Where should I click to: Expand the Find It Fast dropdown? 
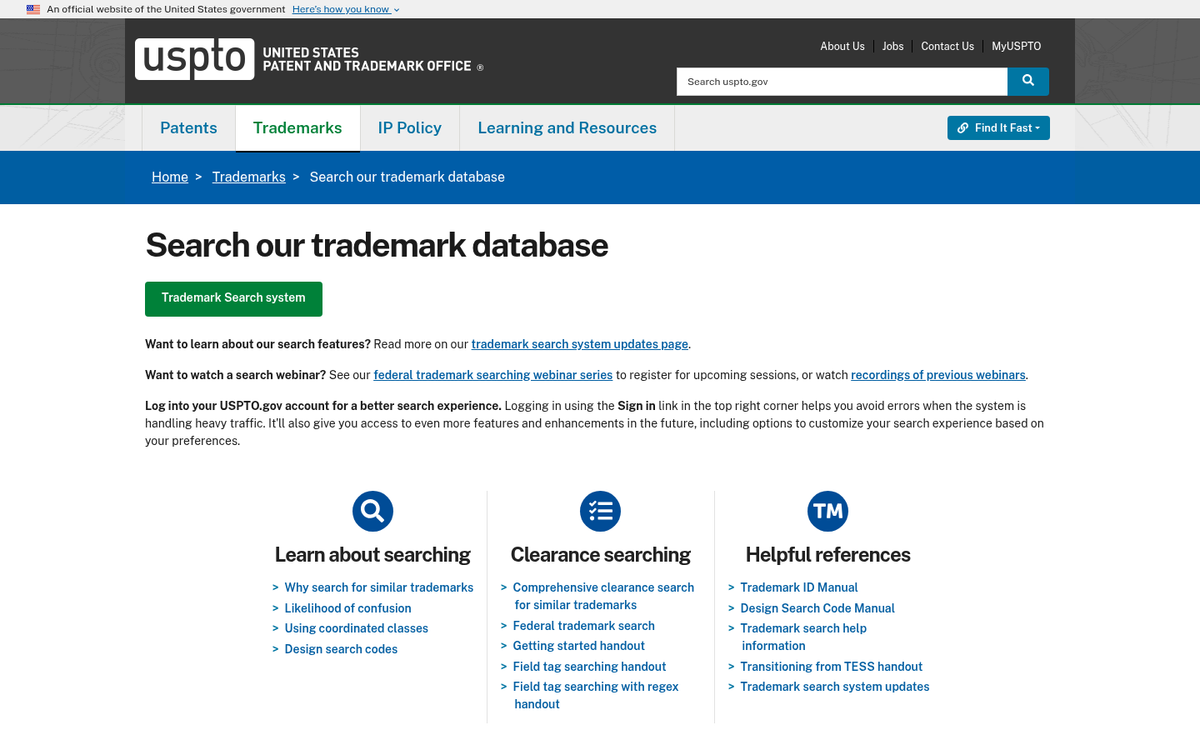coord(998,128)
